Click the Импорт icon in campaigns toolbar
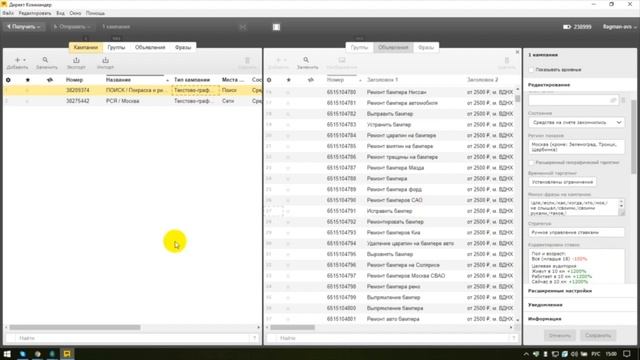The image size is (640, 360). pyautogui.click(x=105, y=60)
